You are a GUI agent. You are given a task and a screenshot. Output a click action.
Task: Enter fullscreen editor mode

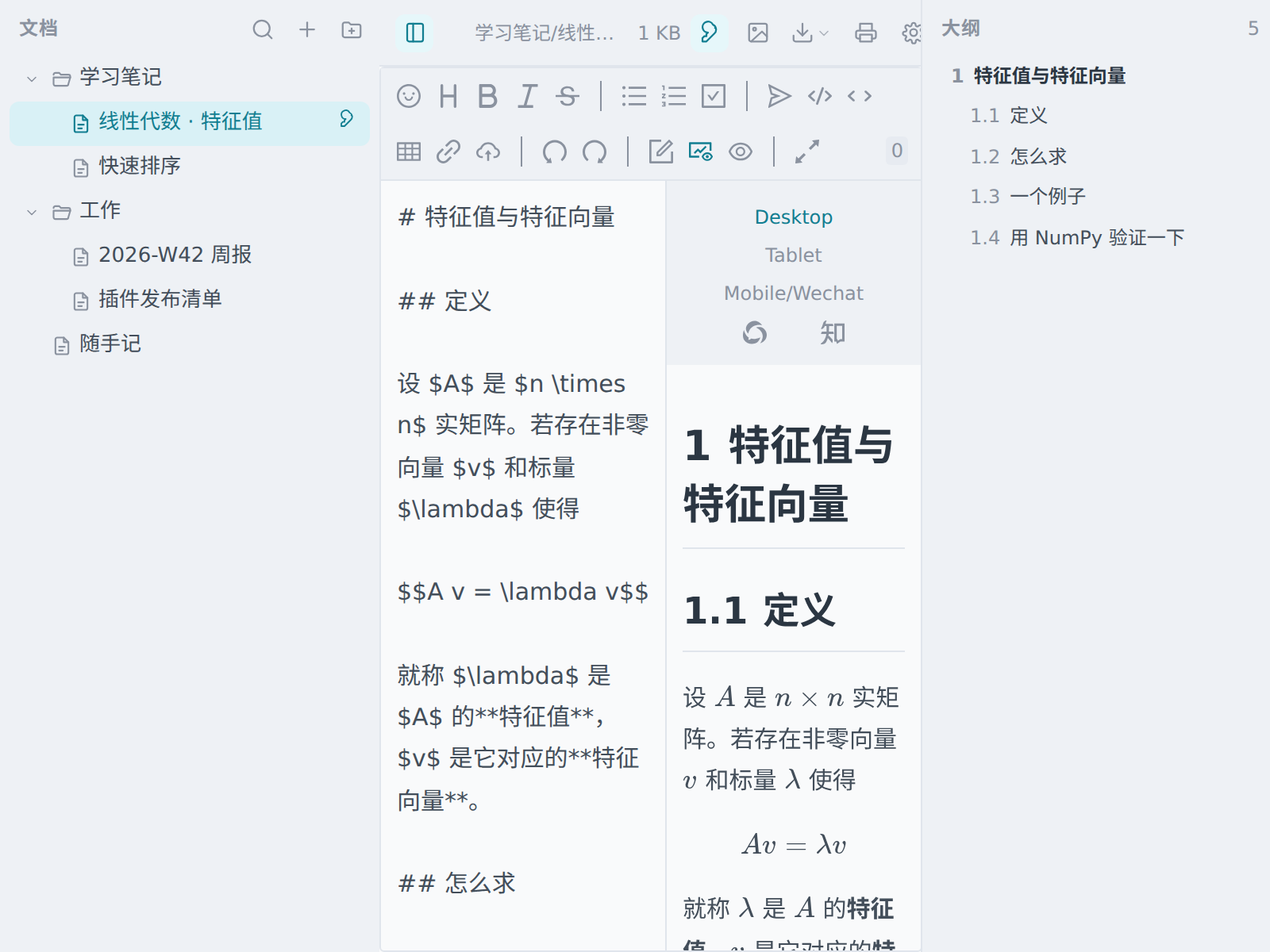[807, 152]
